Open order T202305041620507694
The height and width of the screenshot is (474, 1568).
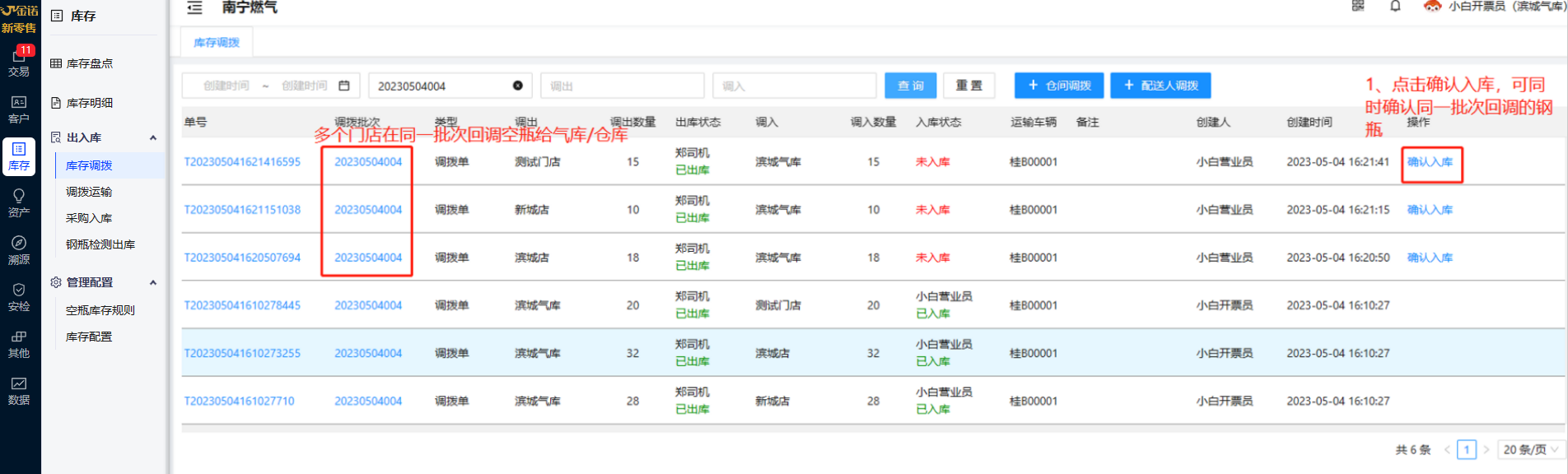pos(242,258)
